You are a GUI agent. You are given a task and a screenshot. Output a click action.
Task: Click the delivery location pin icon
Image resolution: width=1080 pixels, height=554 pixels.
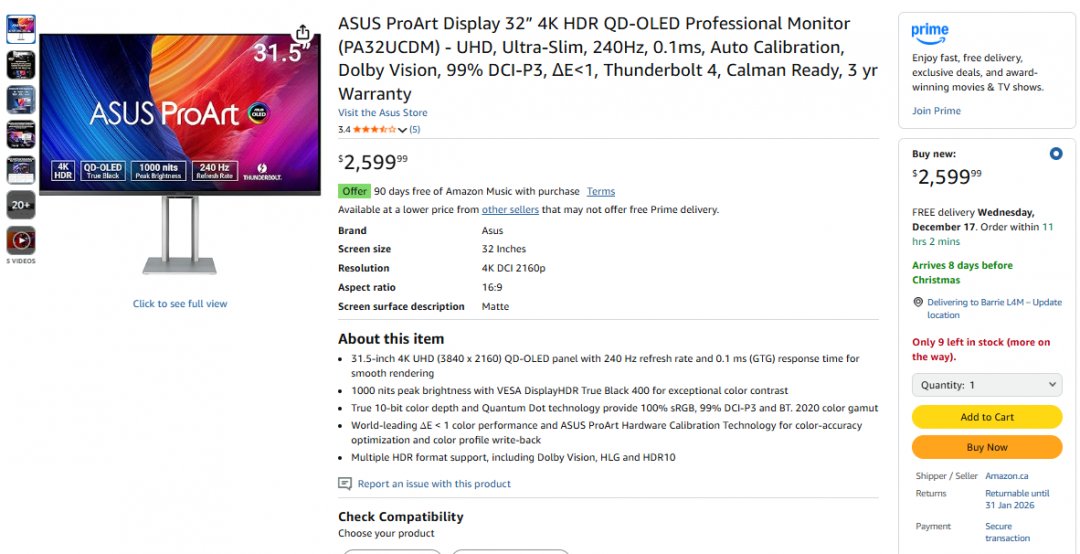point(918,302)
